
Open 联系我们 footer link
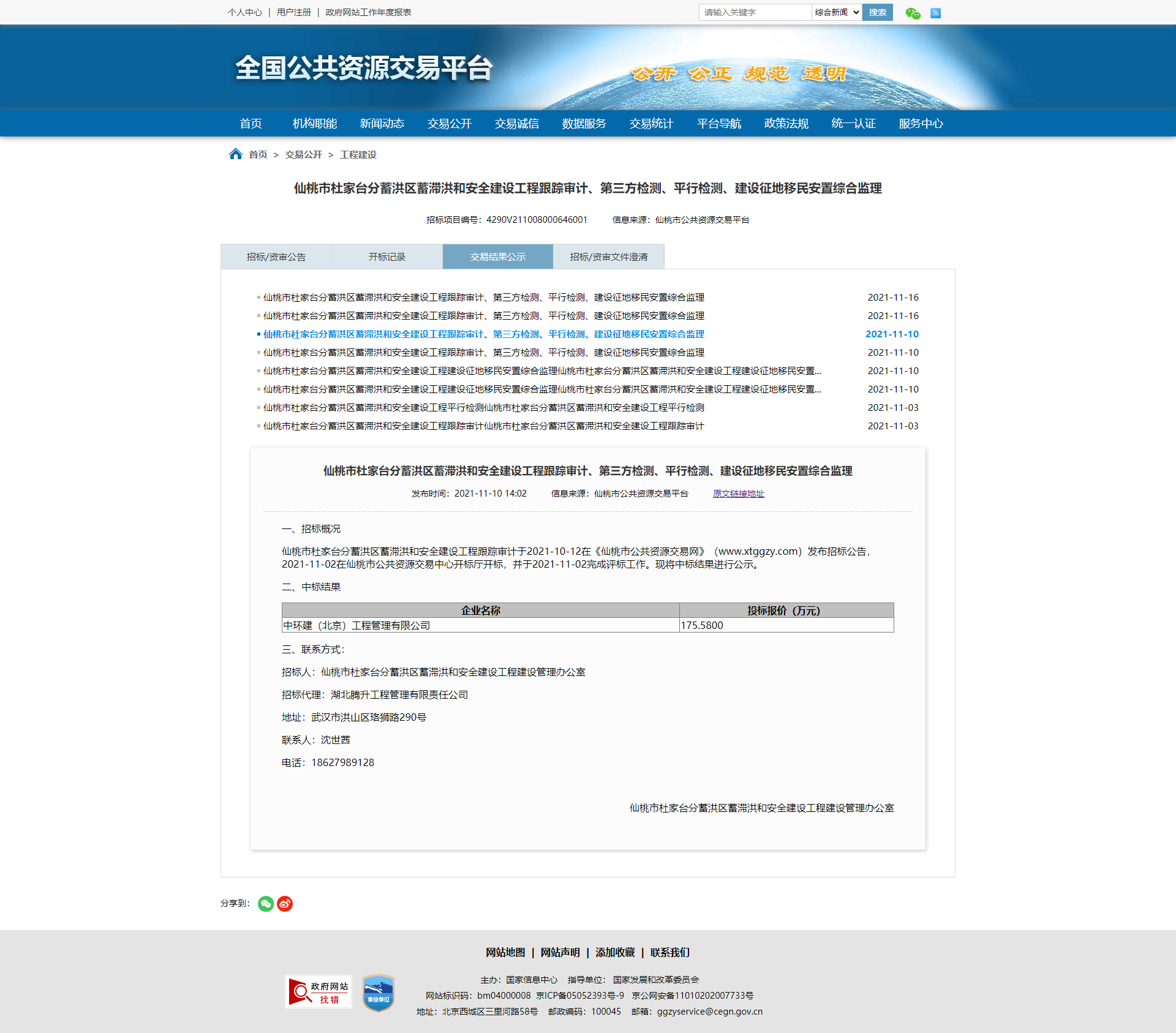click(670, 952)
